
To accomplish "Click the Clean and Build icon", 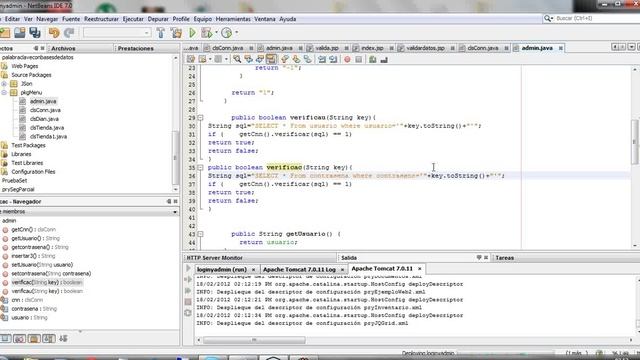I will [x=176, y=33].
